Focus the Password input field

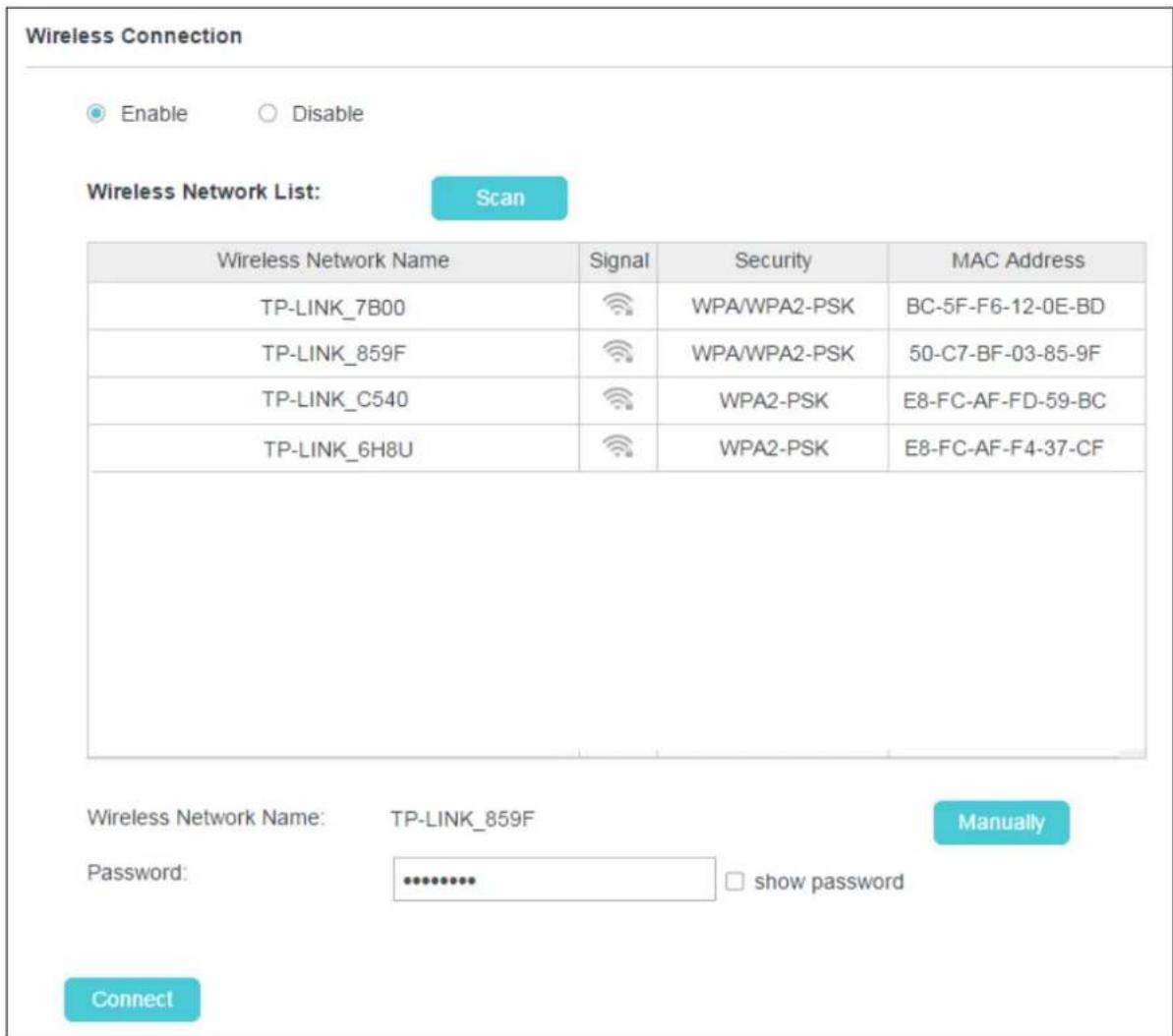click(555, 880)
